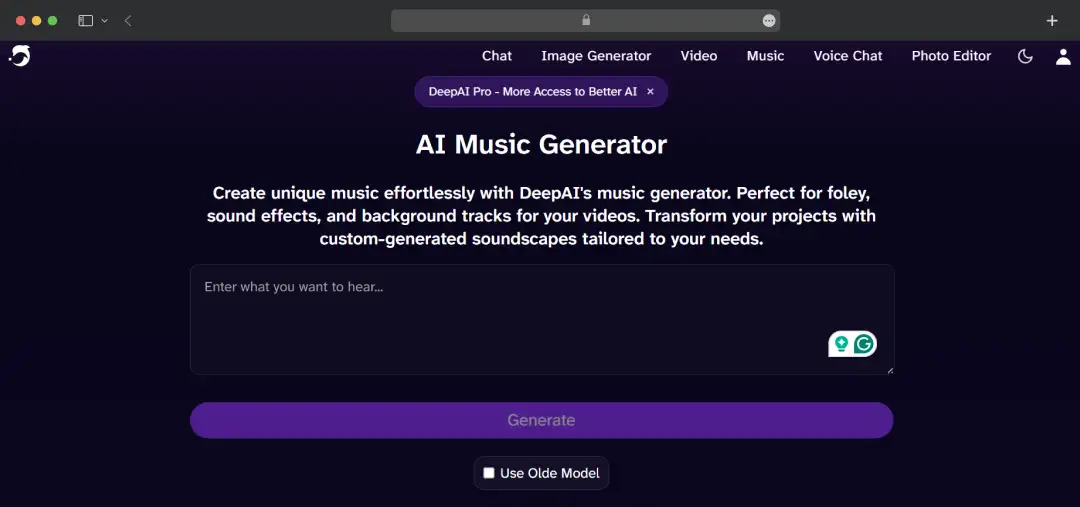The image size is (1080, 507).
Task: Open Voice Chat from the navigation
Action: coord(847,56)
